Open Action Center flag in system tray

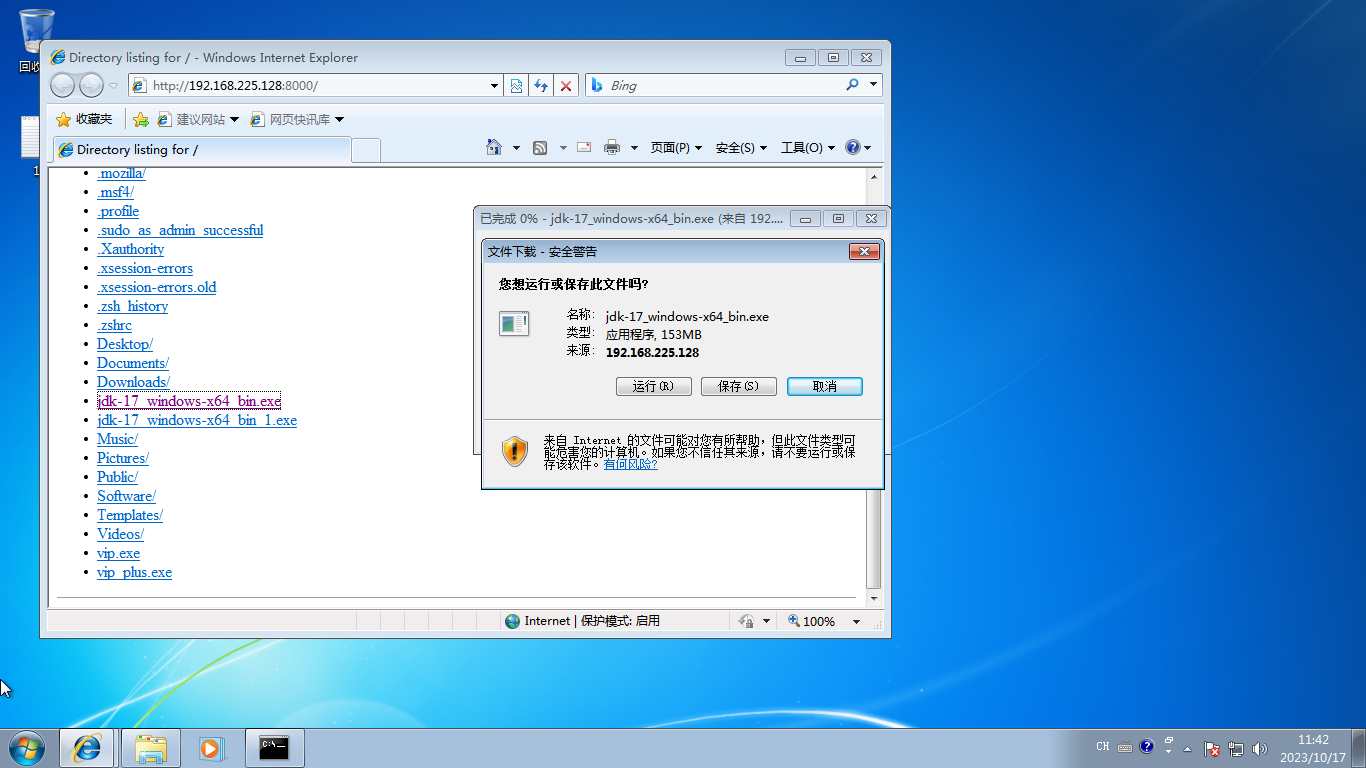[x=1210, y=746]
